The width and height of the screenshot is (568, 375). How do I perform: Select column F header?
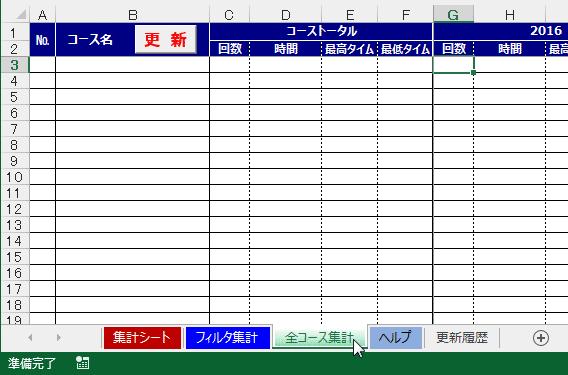point(405,15)
